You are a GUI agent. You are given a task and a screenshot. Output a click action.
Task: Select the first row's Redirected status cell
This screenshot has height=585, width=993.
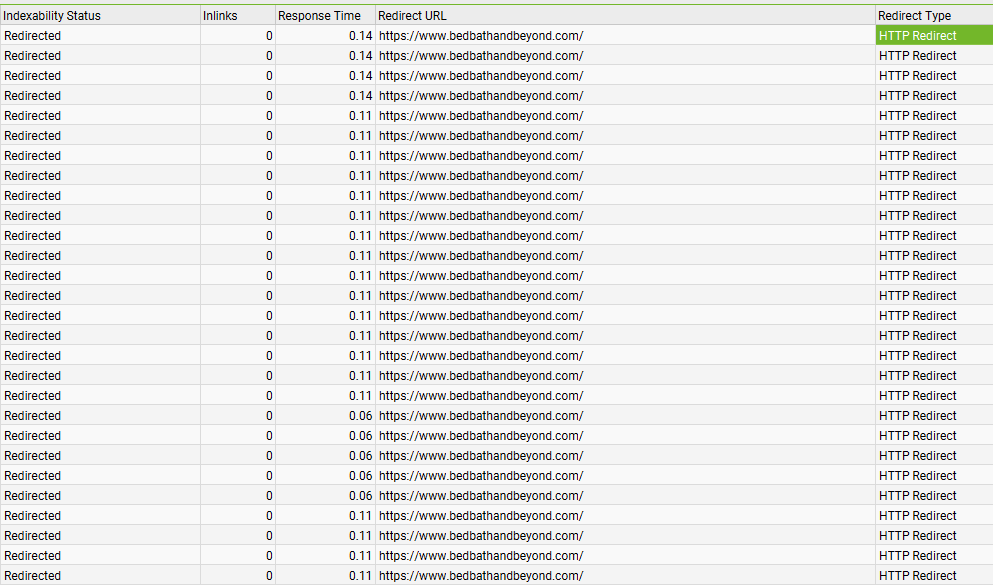click(x=33, y=36)
